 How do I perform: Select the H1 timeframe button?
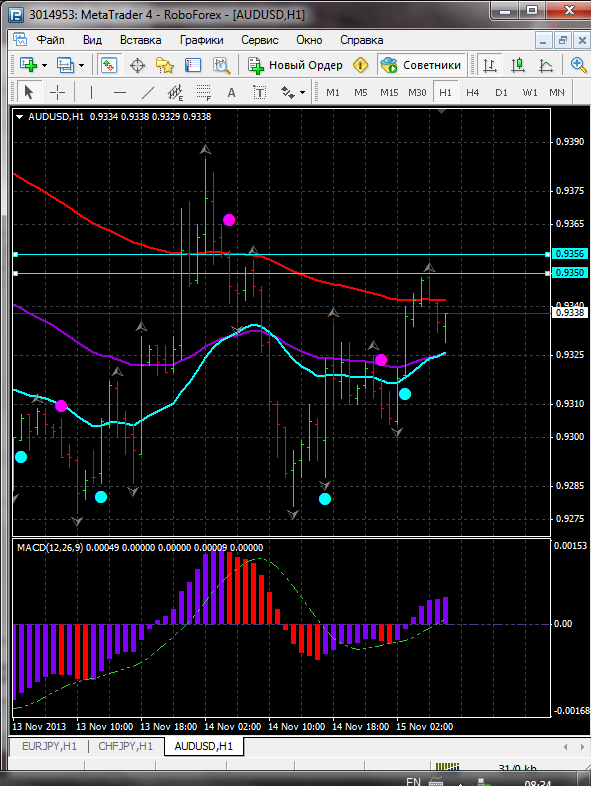click(445, 93)
